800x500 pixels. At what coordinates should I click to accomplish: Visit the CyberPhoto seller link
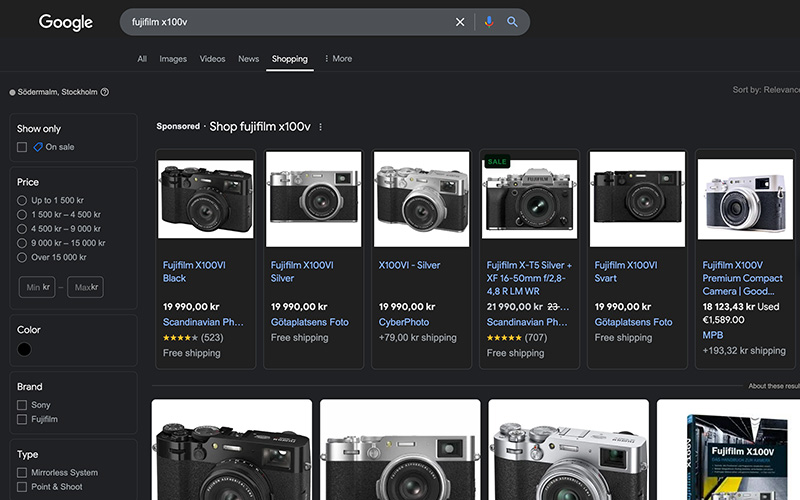point(404,322)
